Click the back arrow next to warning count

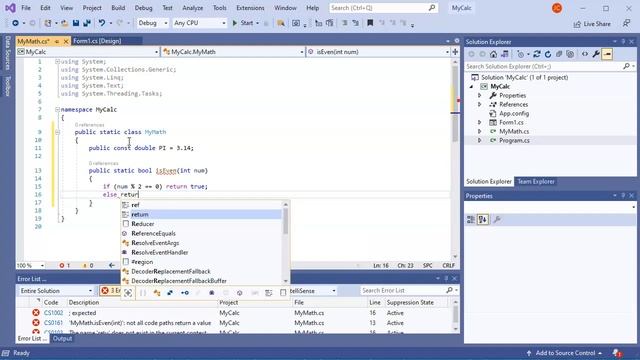pyautogui.click(x=111, y=265)
